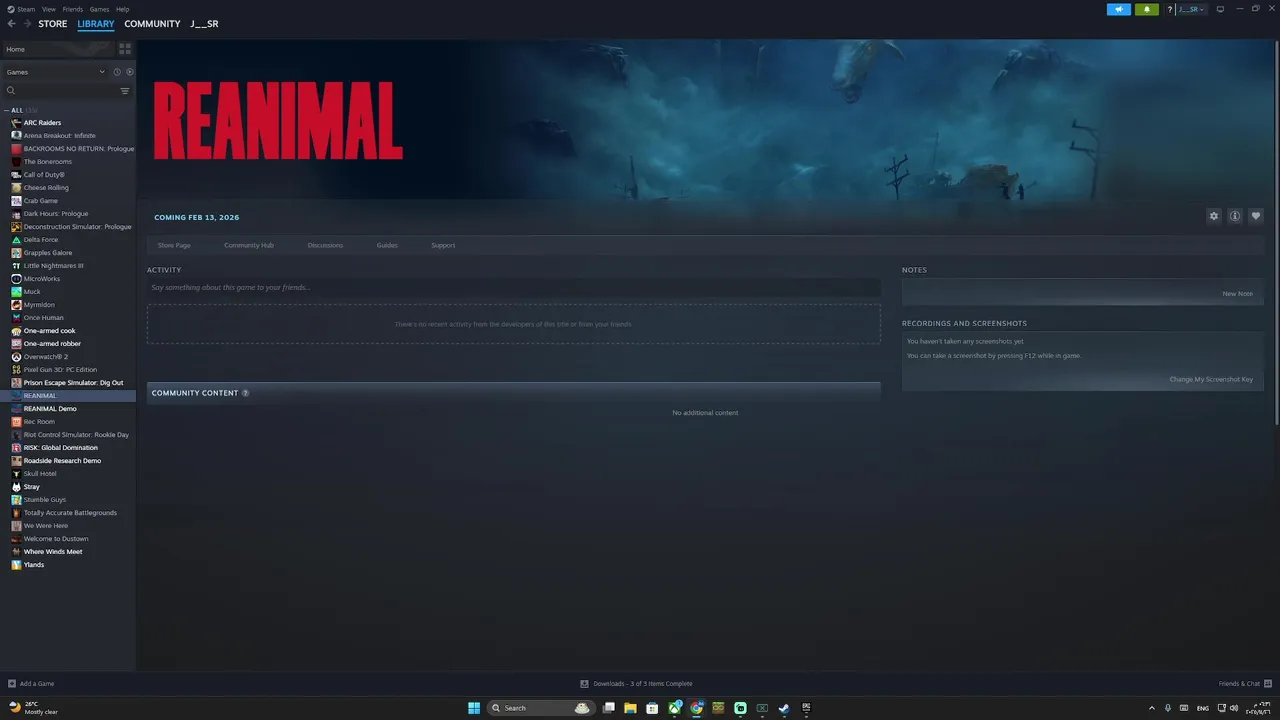Open REANIMAL Support link

point(443,245)
